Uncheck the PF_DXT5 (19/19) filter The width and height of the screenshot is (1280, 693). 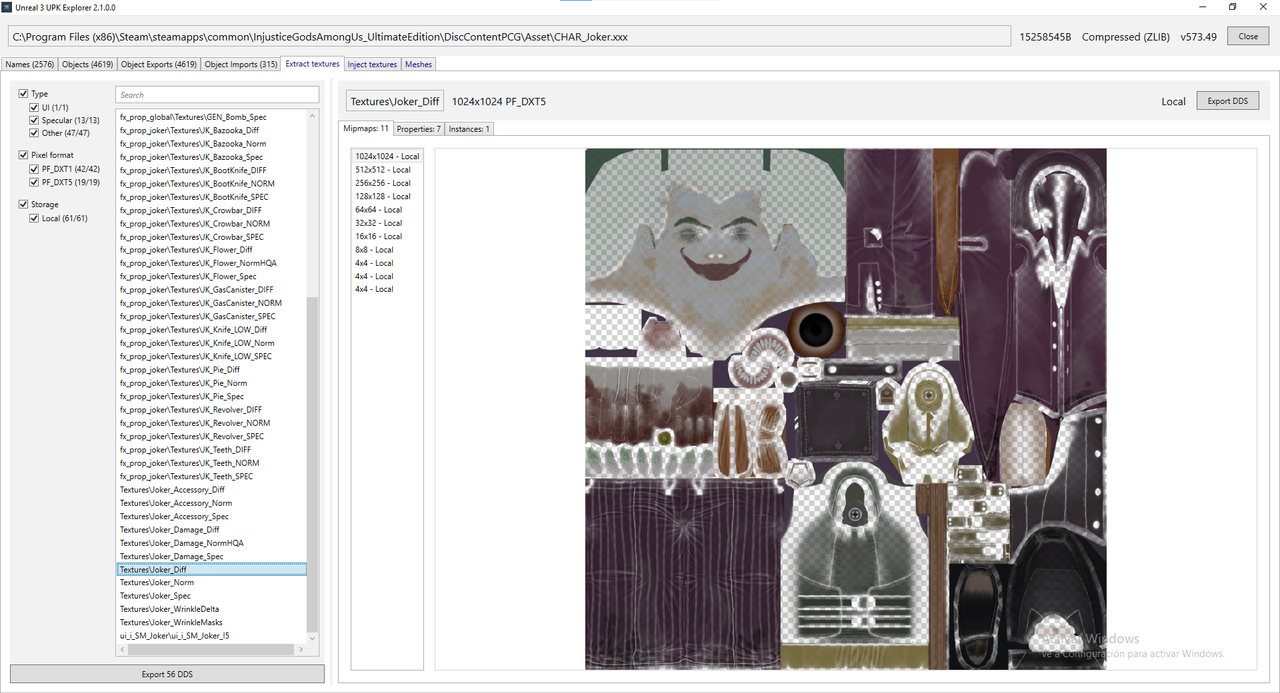point(34,182)
